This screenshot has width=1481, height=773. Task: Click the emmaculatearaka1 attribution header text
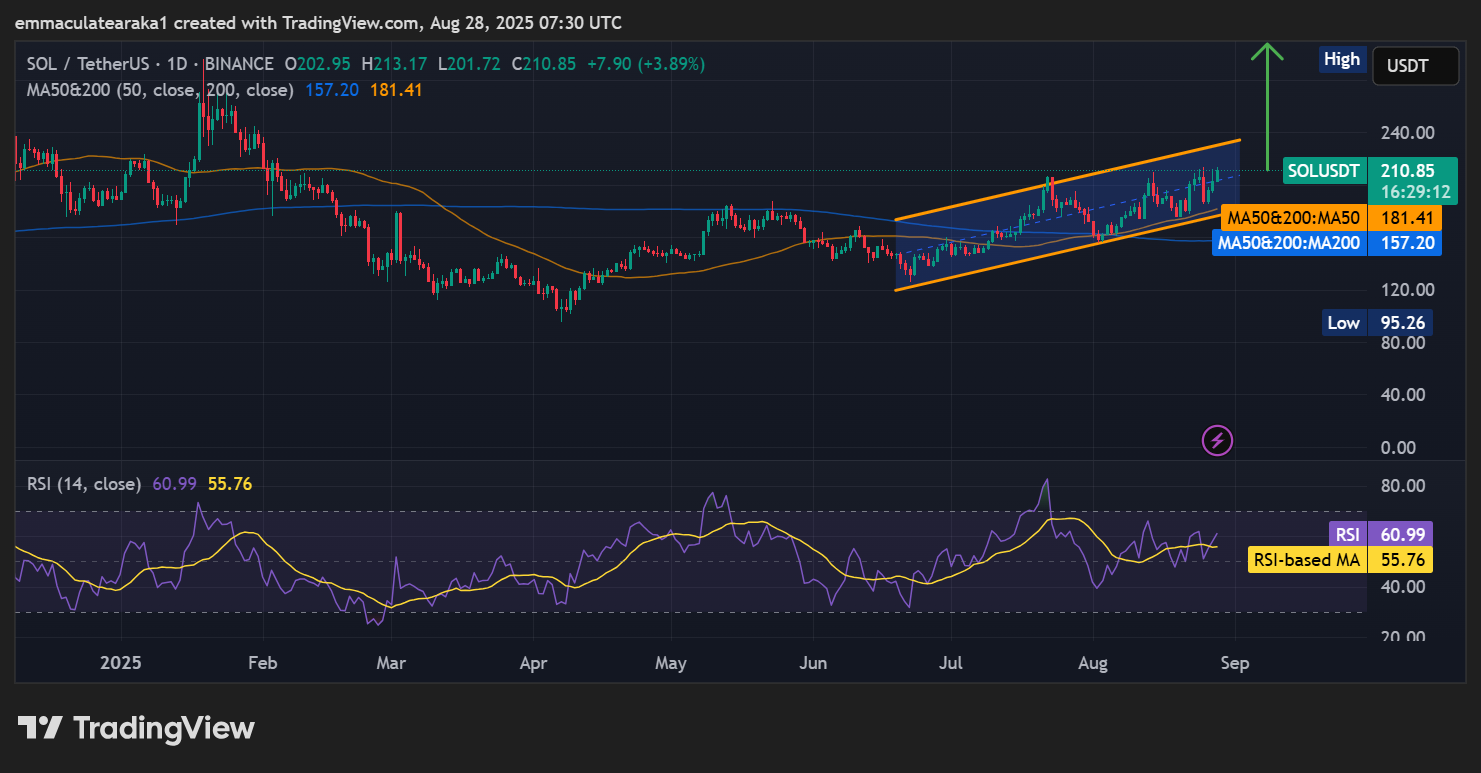coord(319,22)
